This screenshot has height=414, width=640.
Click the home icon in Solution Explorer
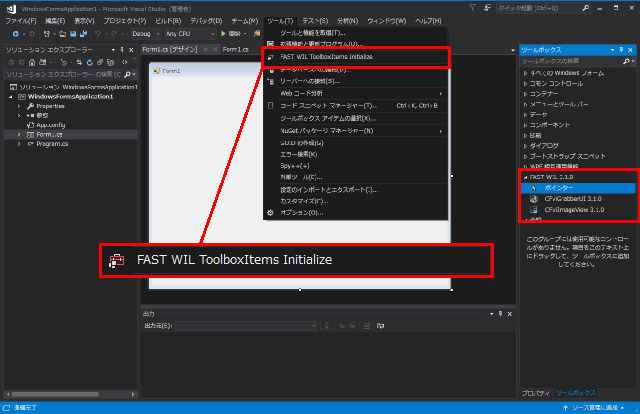point(32,62)
